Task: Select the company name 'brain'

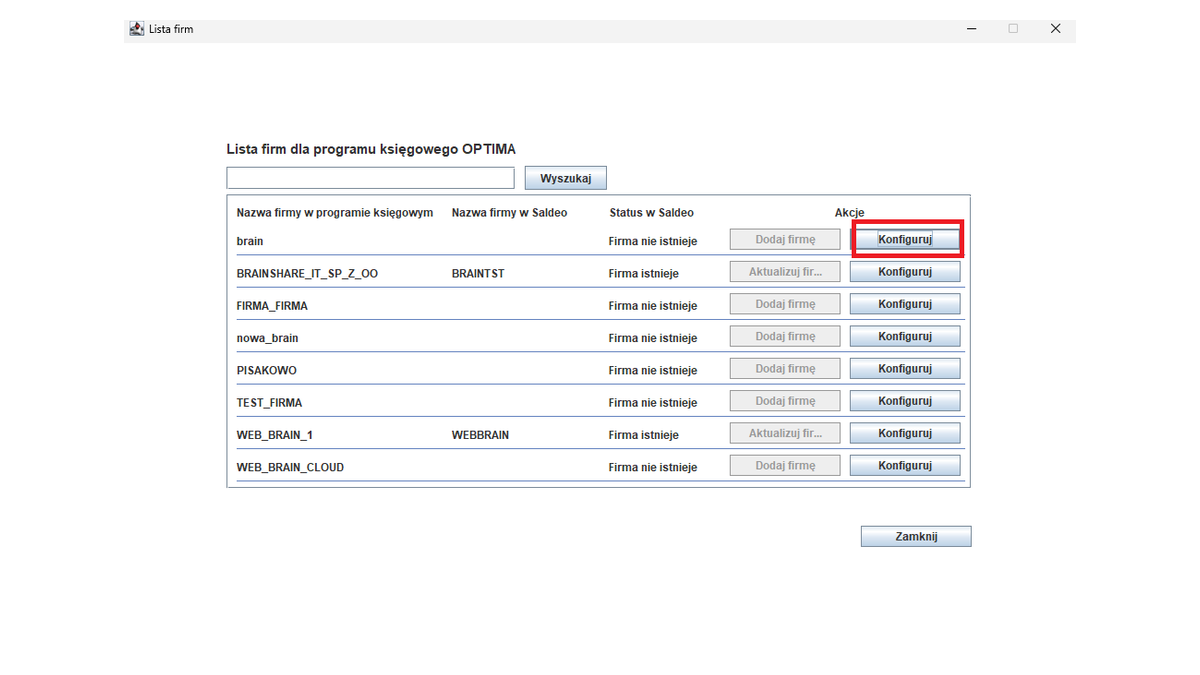Action: click(x=250, y=241)
